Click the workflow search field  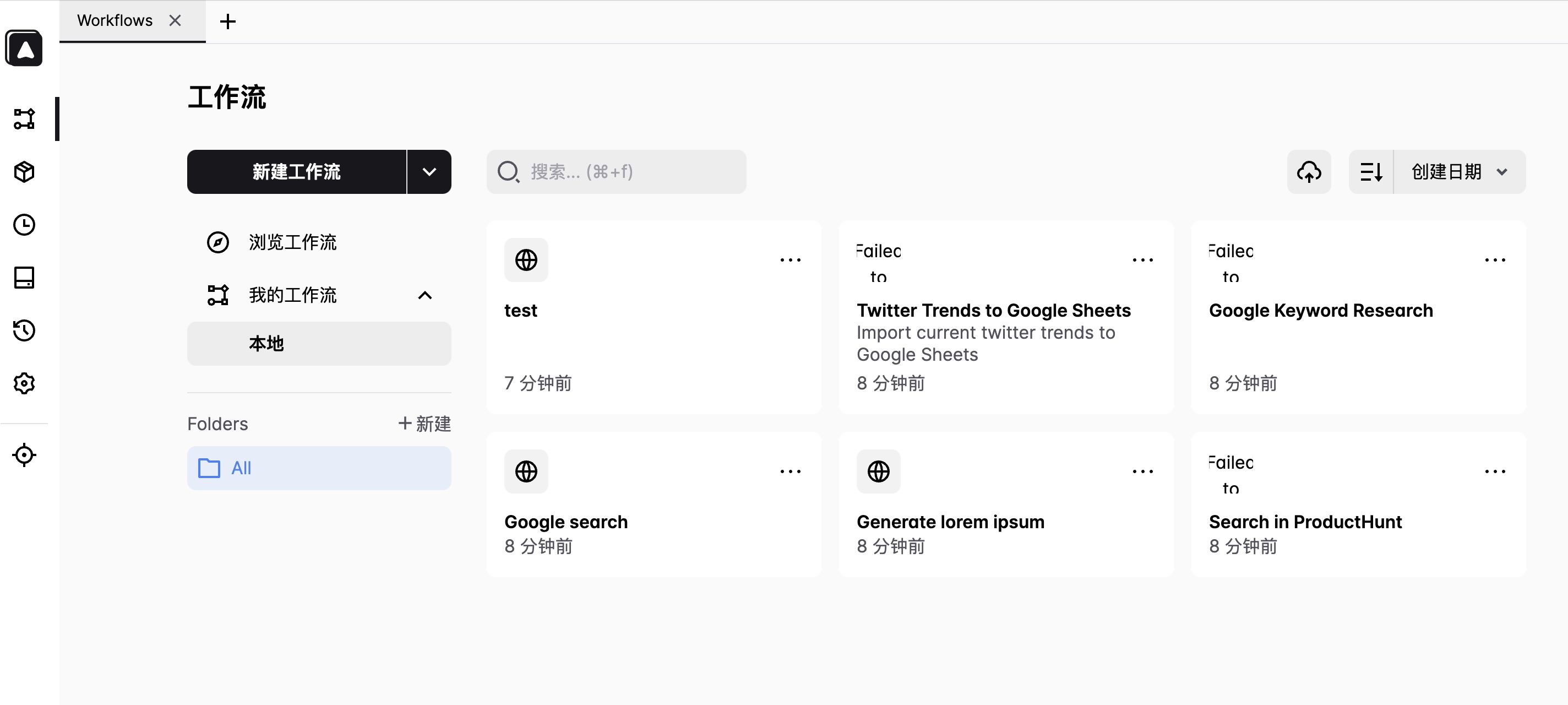[616, 172]
